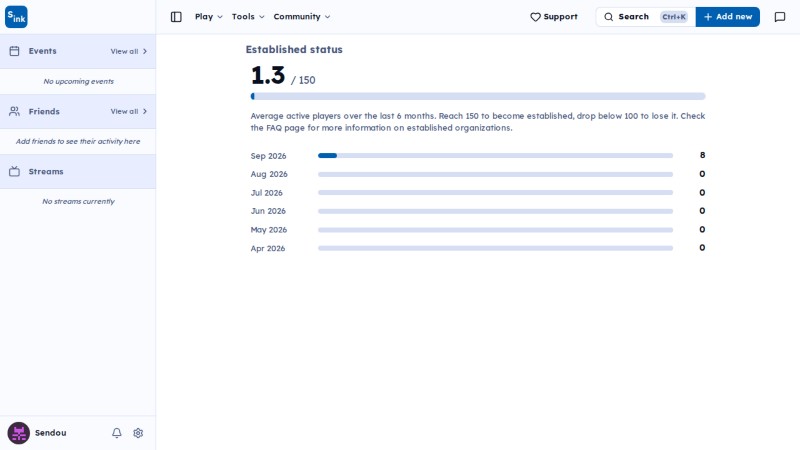The image size is (800, 450).
Task: Click the Add new button
Action: pos(728,17)
